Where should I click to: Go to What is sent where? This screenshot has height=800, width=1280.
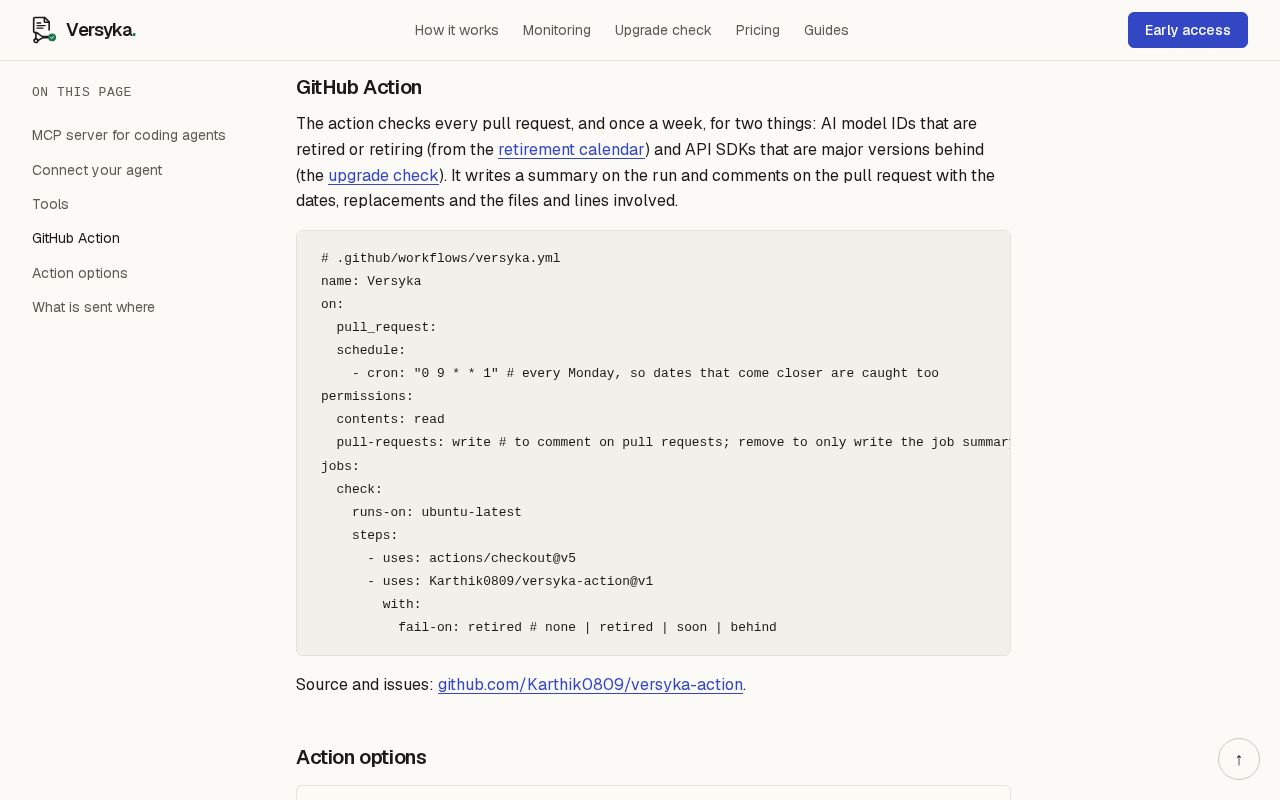(93, 307)
